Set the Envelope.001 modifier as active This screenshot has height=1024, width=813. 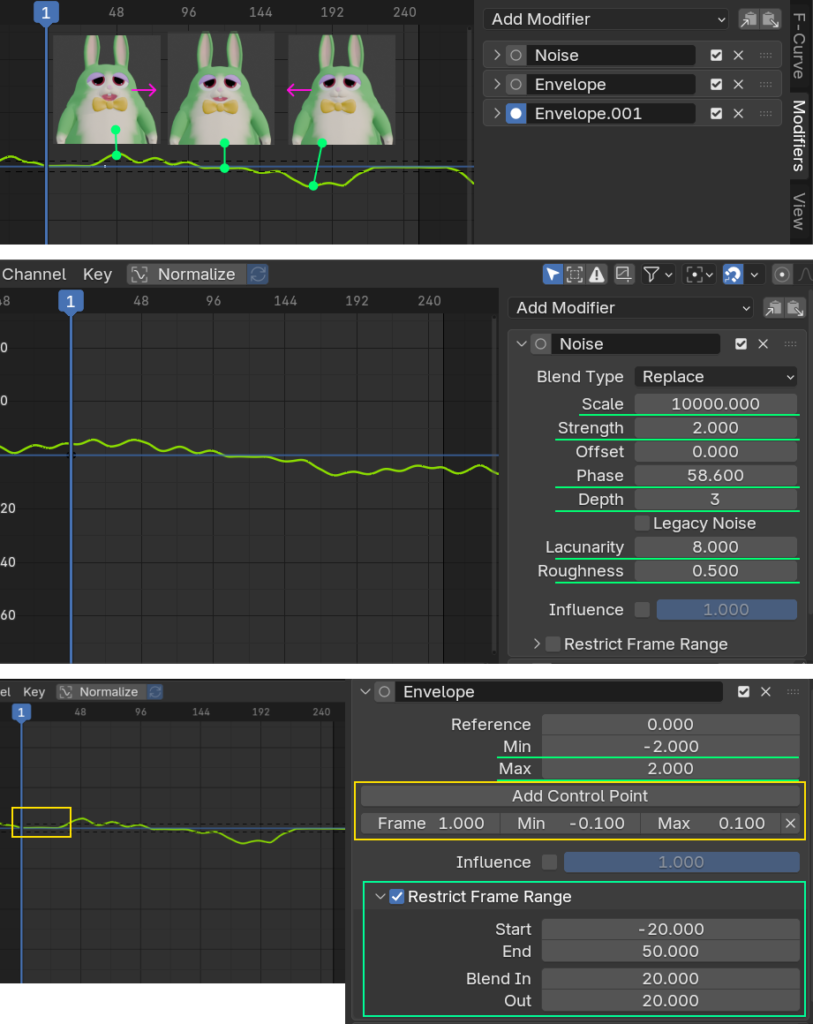pyautogui.click(x=516, y=114)
